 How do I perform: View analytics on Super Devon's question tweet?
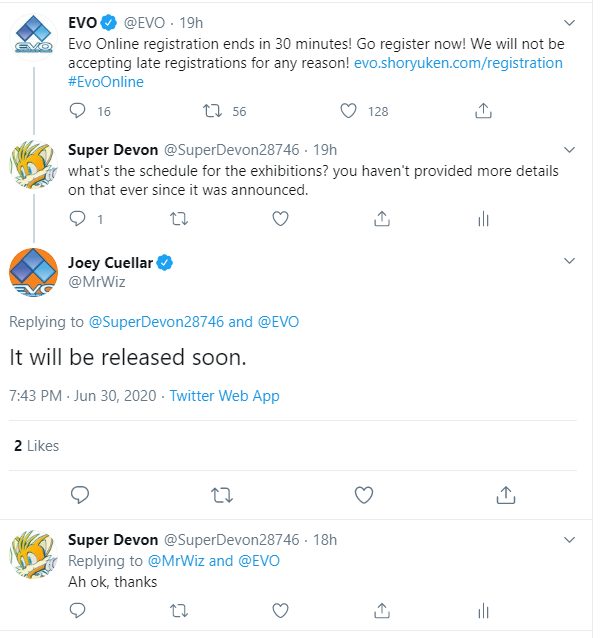[483, 219]
